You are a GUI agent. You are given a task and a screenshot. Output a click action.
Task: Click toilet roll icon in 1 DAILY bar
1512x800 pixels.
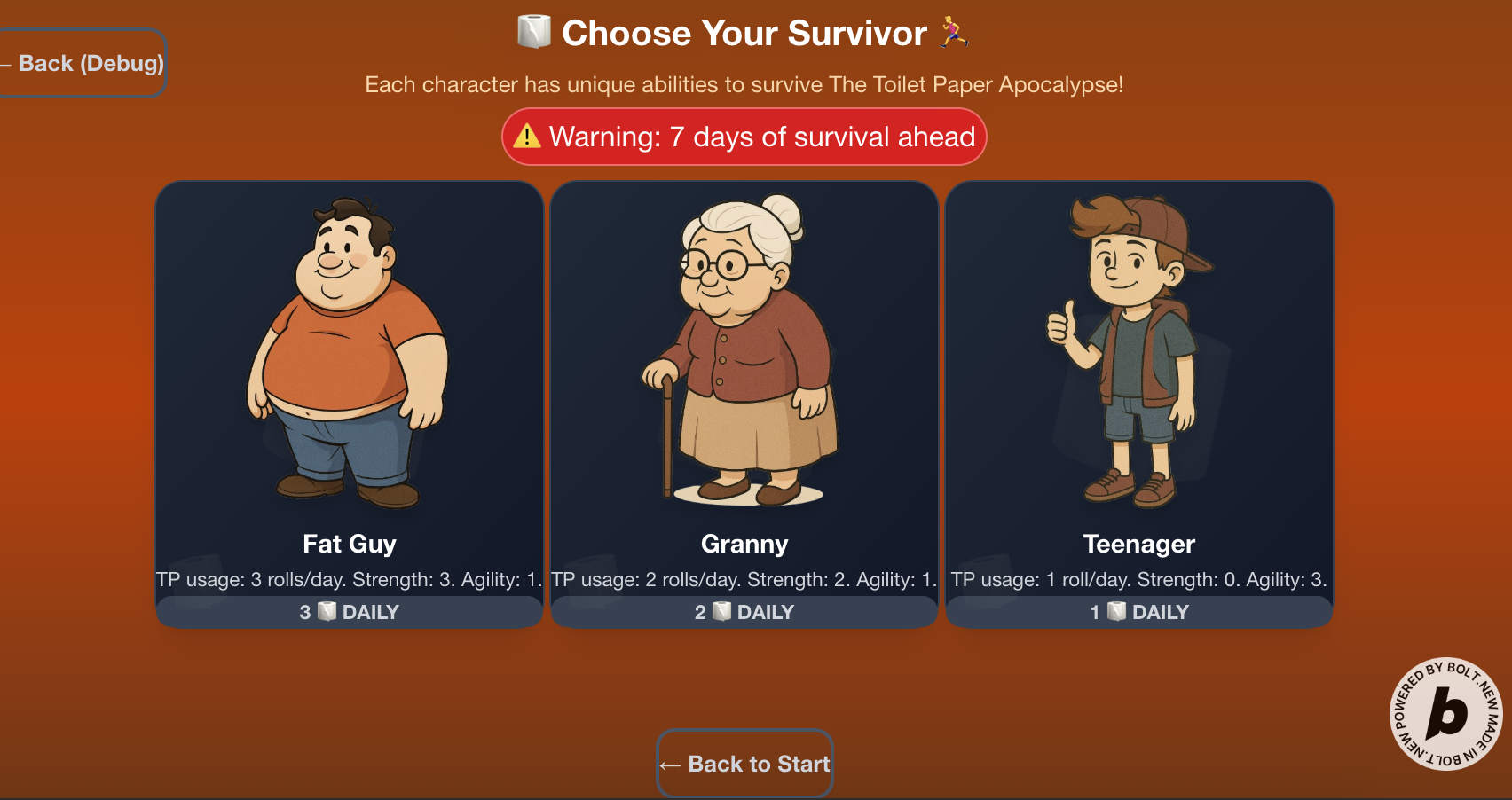coord(1116,611)
